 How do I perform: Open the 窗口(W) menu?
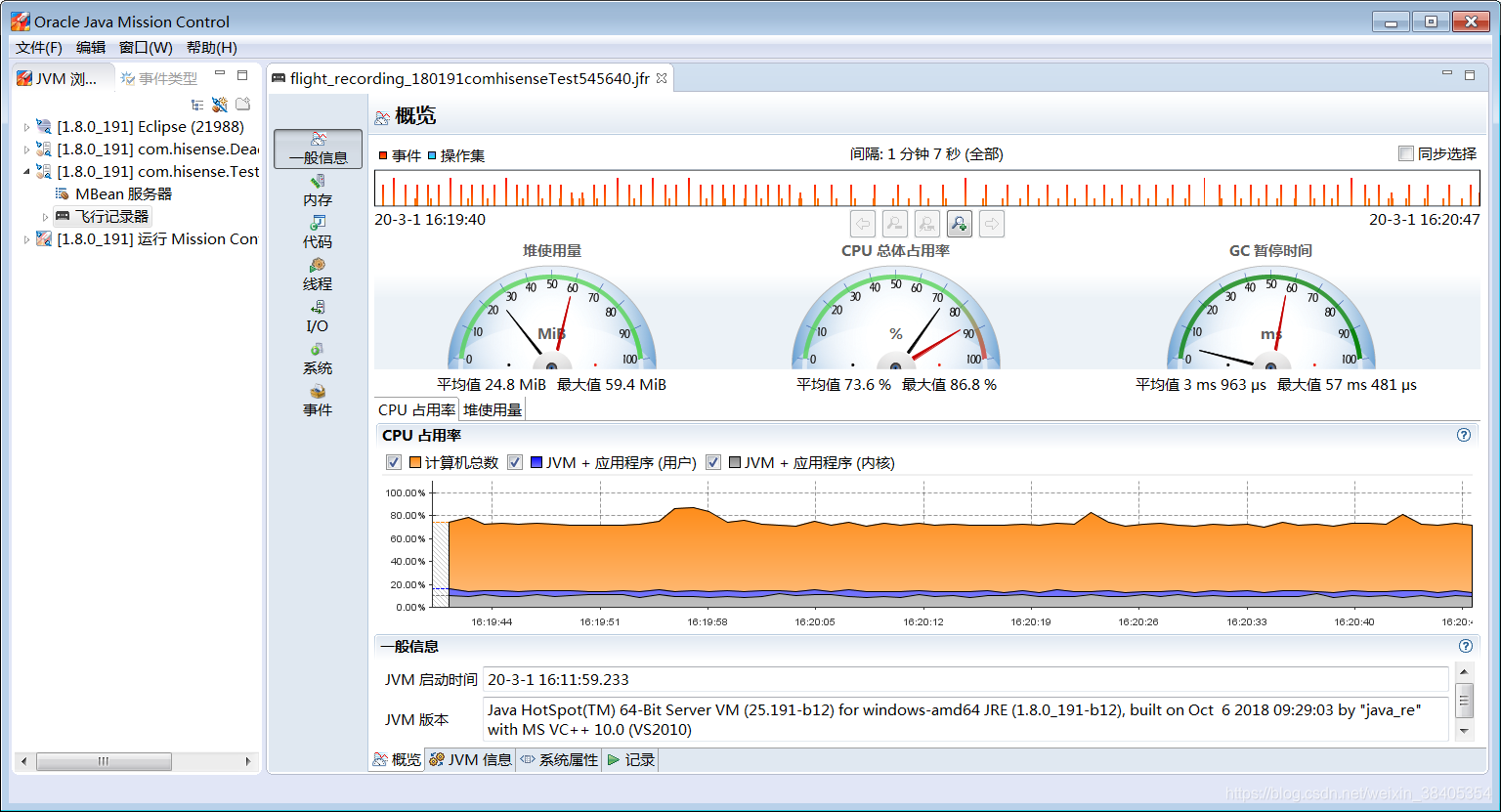point(146,47)
